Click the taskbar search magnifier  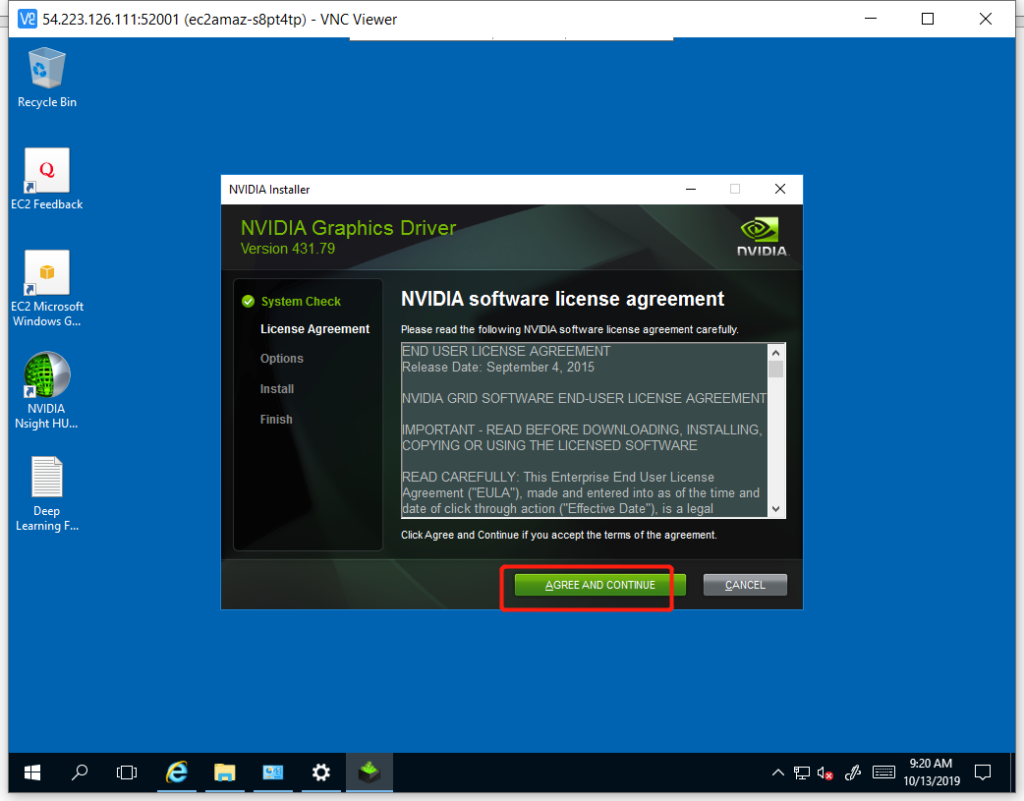point(80,772)
